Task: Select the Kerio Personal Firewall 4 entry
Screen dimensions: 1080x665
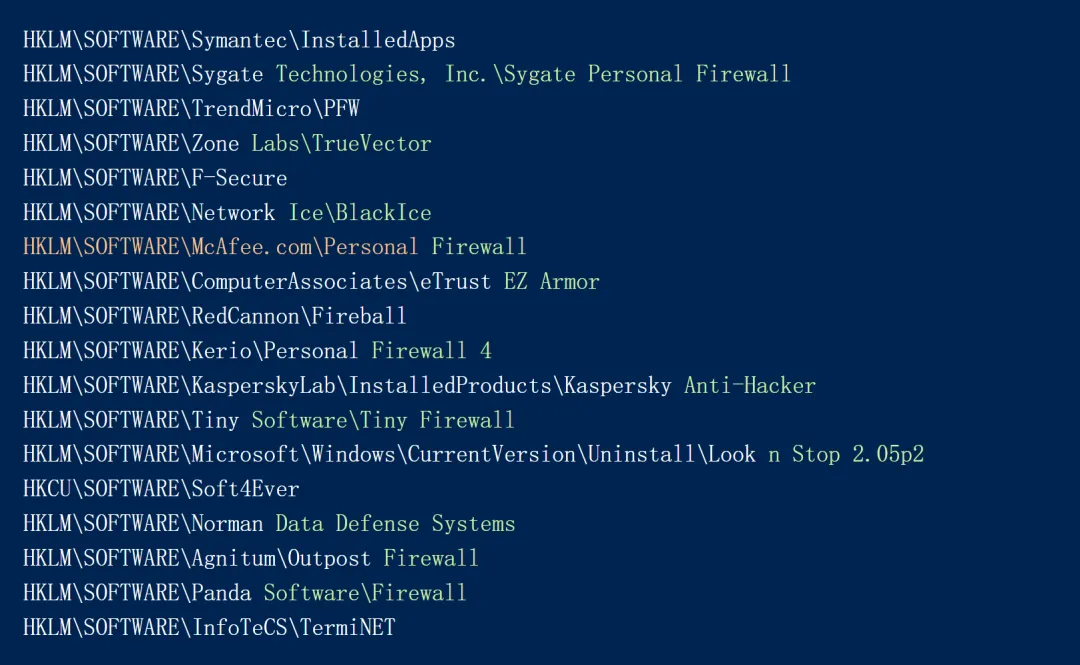Action: [257, 351]
